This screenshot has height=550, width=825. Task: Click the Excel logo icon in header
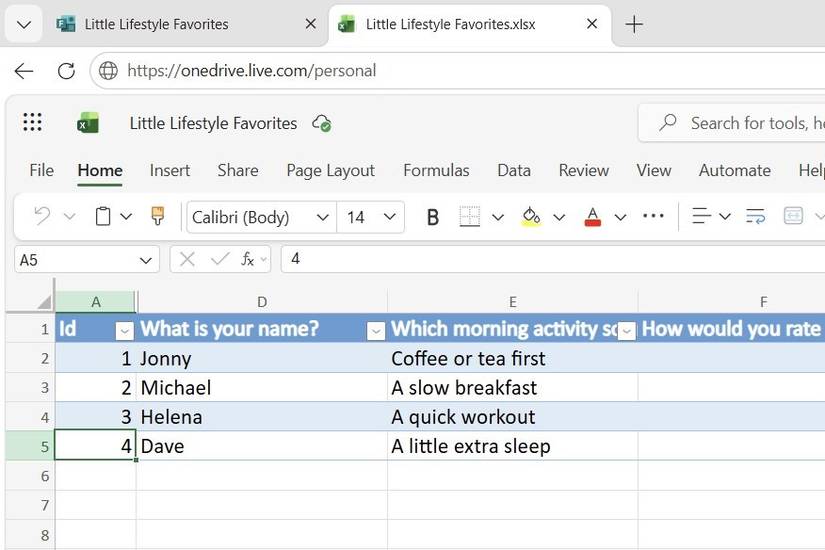[x=88, y=123]
